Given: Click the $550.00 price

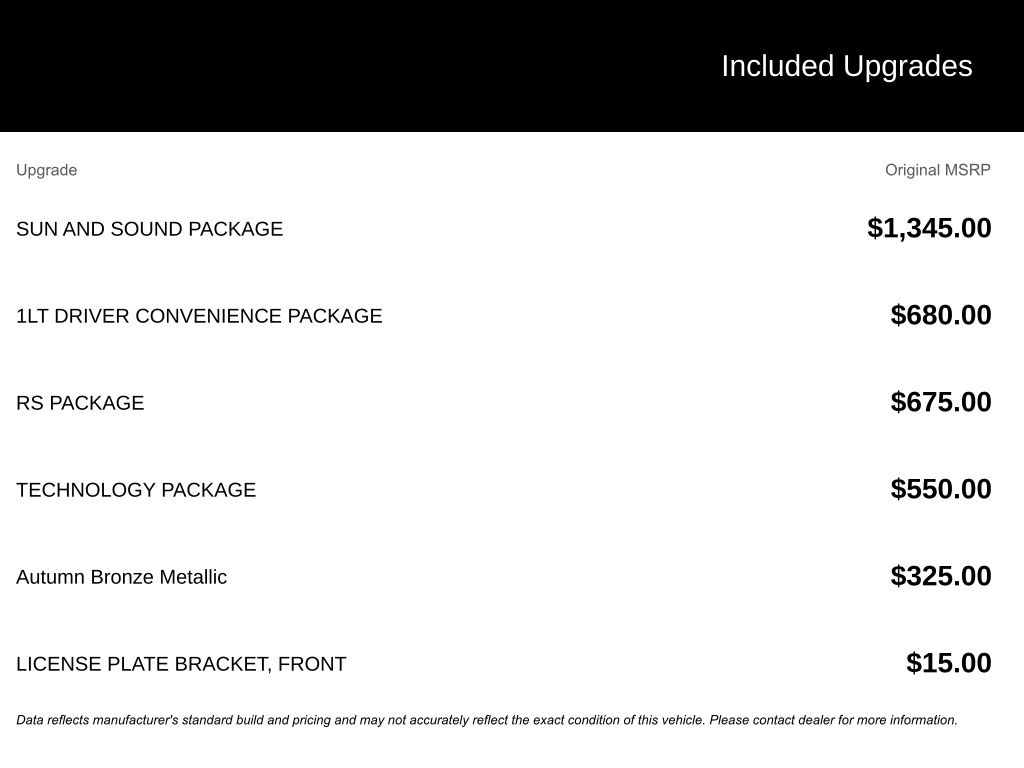Looking at the screenshot, I should [941, 489].
